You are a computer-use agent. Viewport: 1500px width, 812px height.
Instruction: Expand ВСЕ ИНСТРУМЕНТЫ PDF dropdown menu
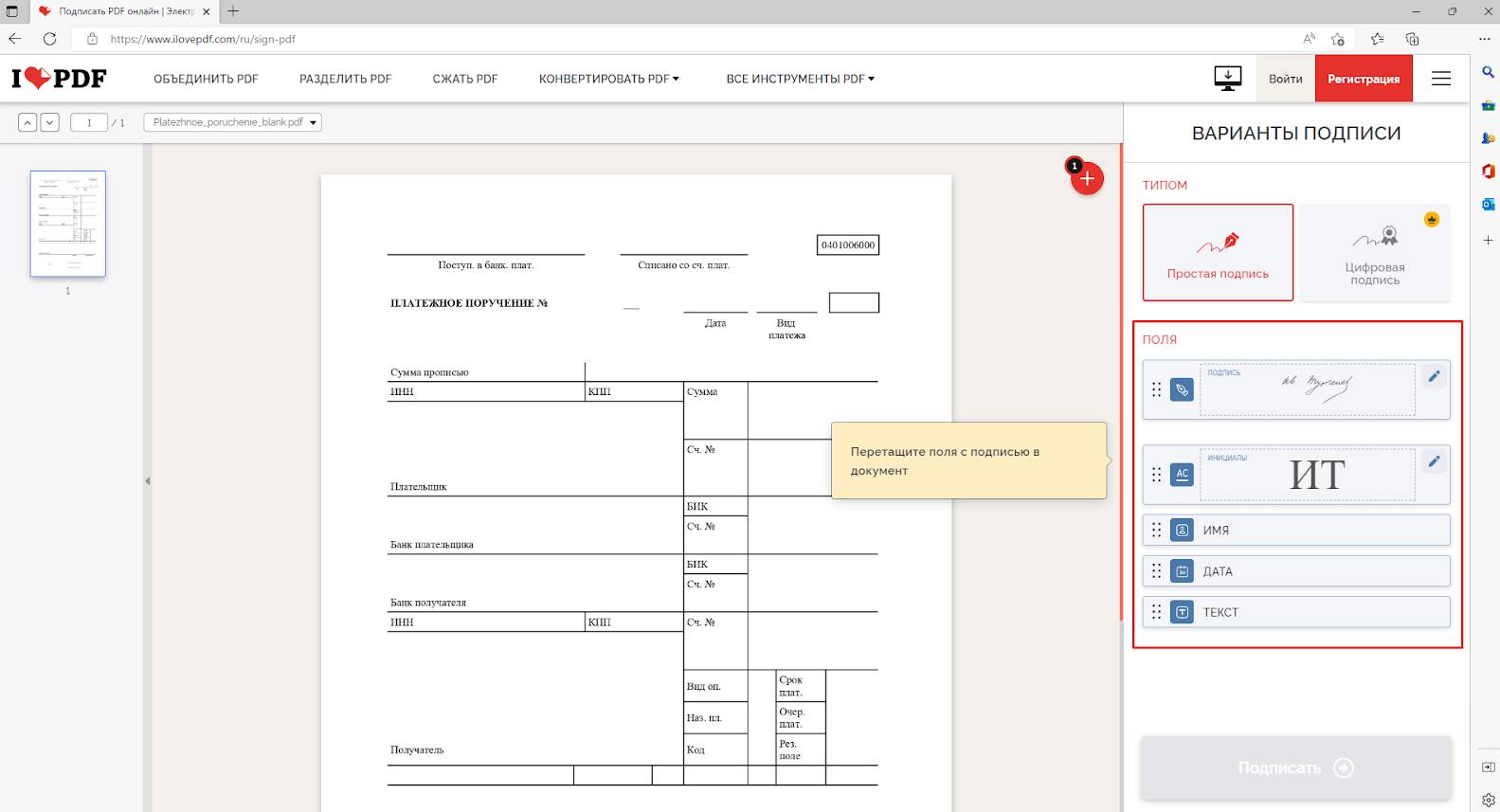801,79
